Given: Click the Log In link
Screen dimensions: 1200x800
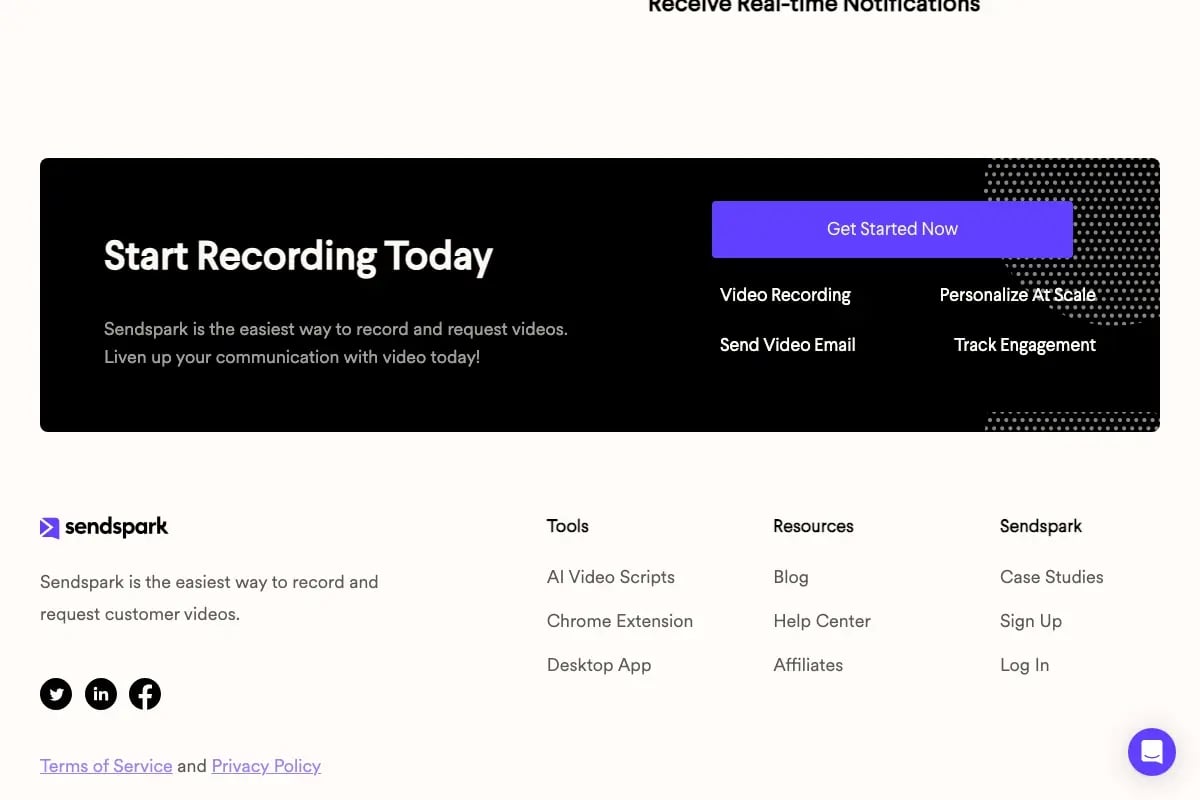Looking at the screenshot, I should point(1024,665).
